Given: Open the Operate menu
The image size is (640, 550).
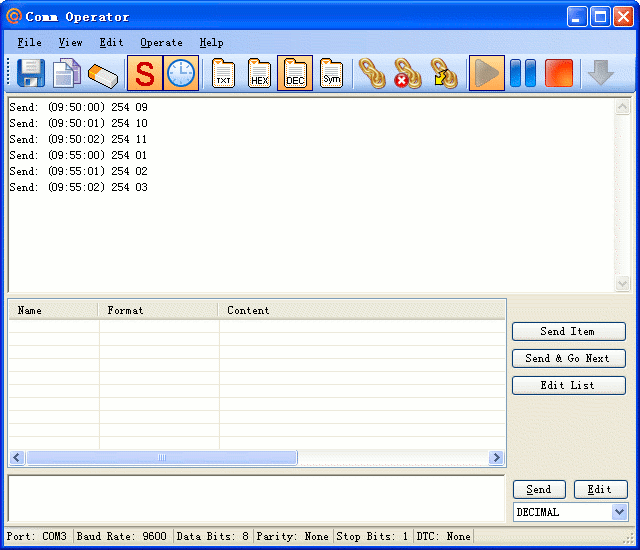Looking at the screenshot, I should tap(161, 42).
